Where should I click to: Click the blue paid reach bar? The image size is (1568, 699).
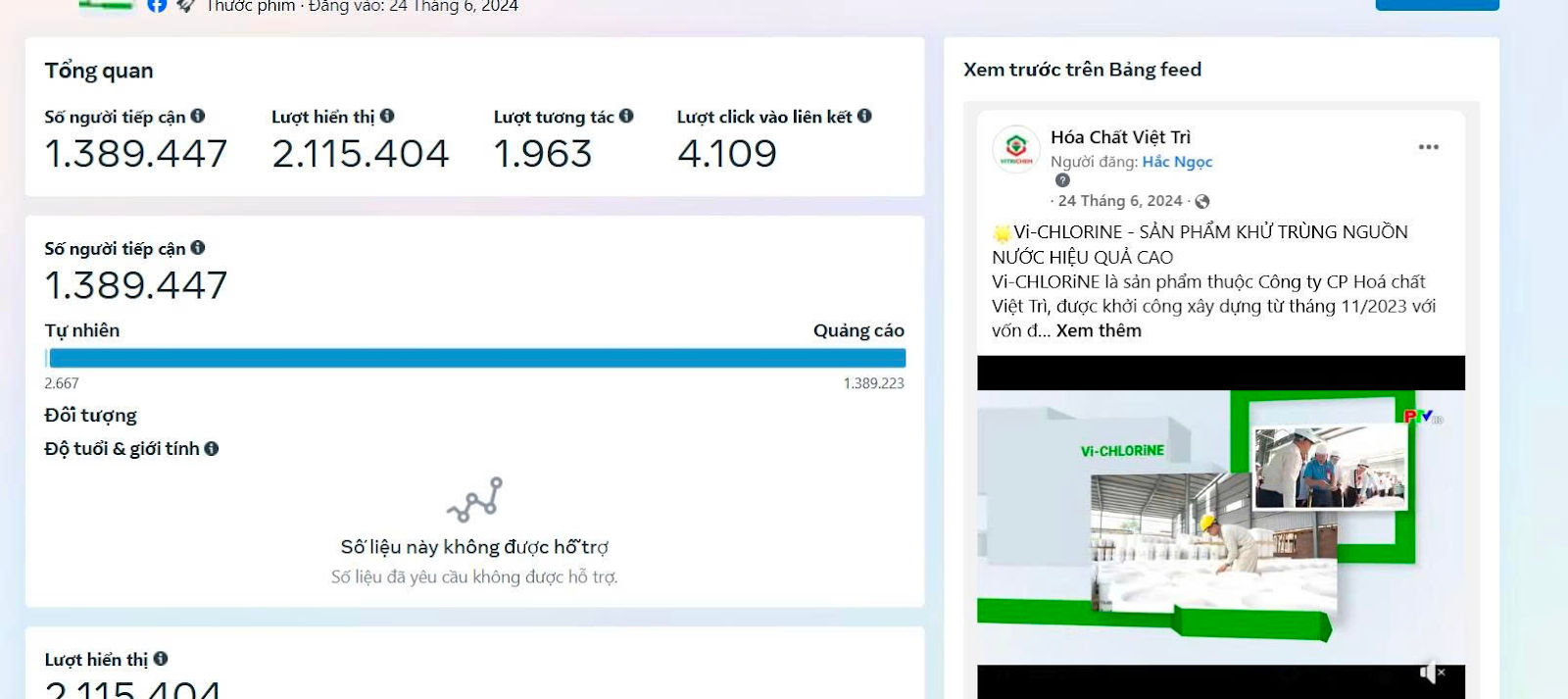(477, 358)
